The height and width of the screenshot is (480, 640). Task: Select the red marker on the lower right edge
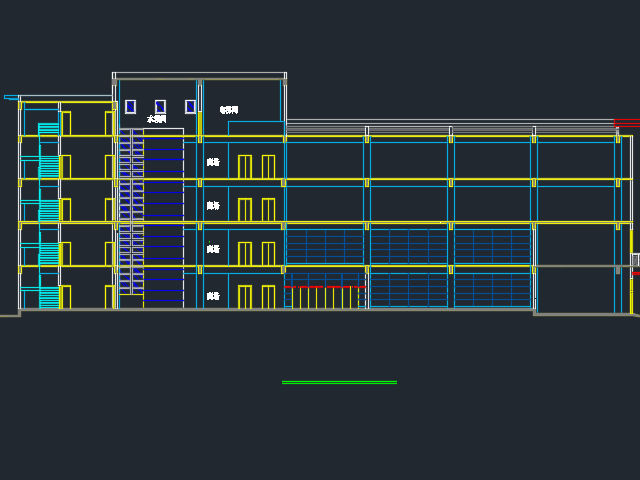pyautogui.click(x=635, y=273)
